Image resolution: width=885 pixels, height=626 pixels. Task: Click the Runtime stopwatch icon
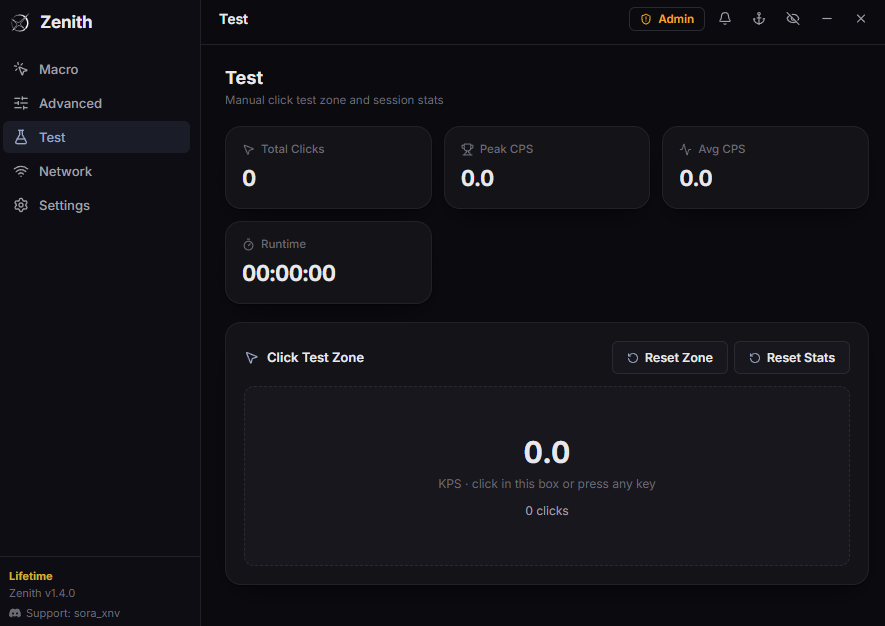point(248,244)
